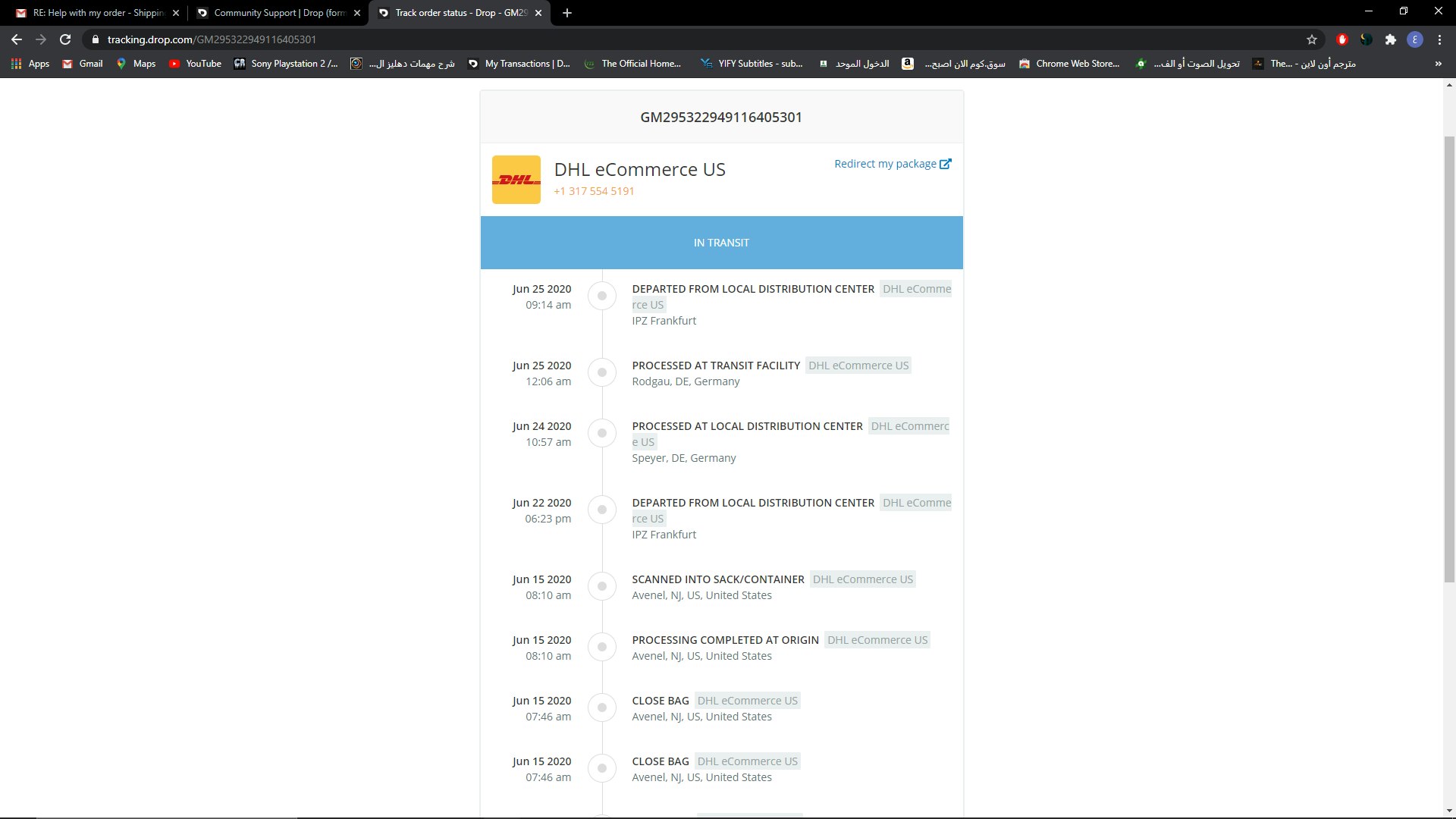Viewport: 1456px width, 819px height.
Task: Click the DHL logo icon
Action: point(516,180)
